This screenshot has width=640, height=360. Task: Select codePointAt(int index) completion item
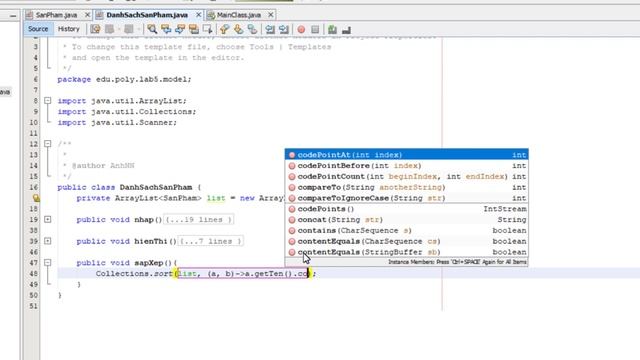[x=407, y=155]
